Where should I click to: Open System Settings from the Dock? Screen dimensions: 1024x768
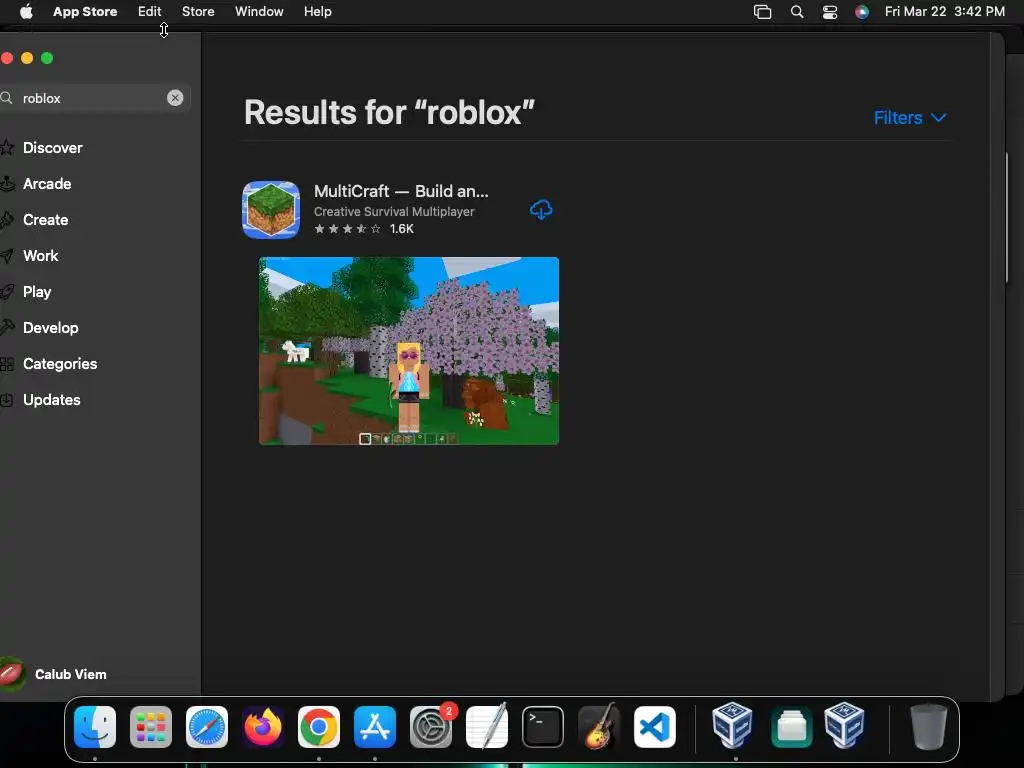431,727
